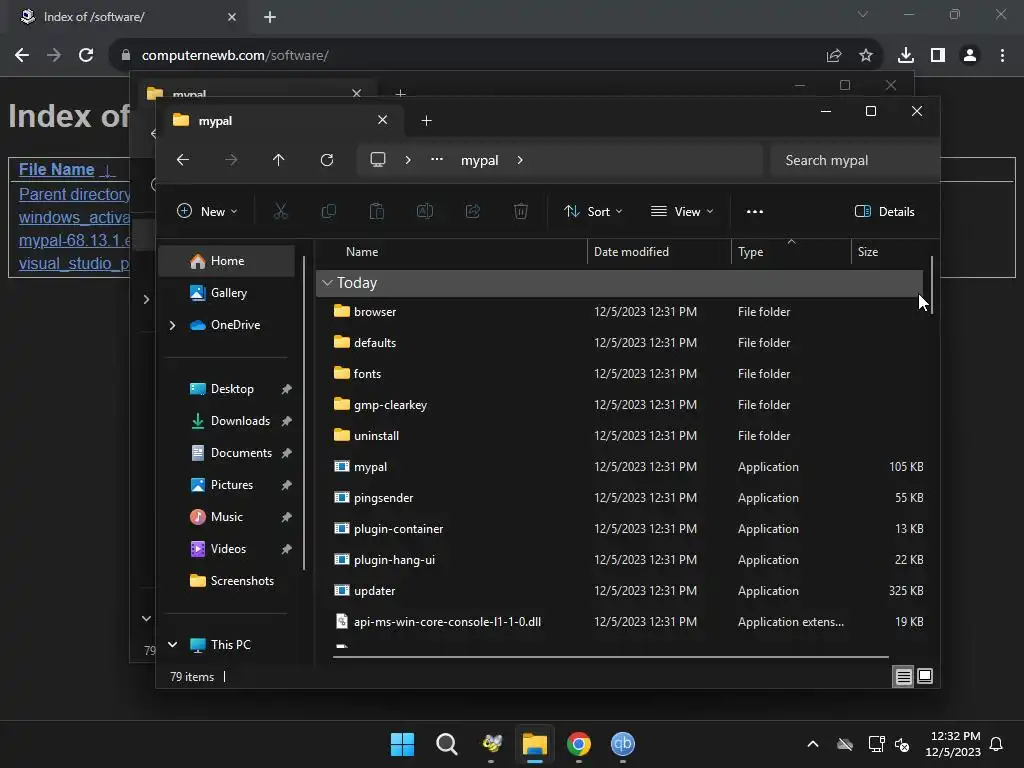Click the monitor icon in the address bar
1024x768 pixels.
(x=378, y=160)
